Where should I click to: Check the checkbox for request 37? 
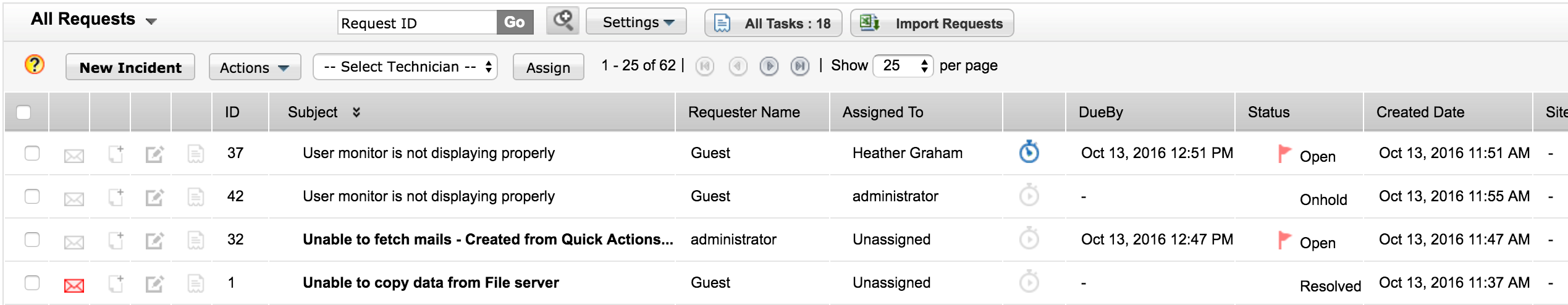(32, 153)
